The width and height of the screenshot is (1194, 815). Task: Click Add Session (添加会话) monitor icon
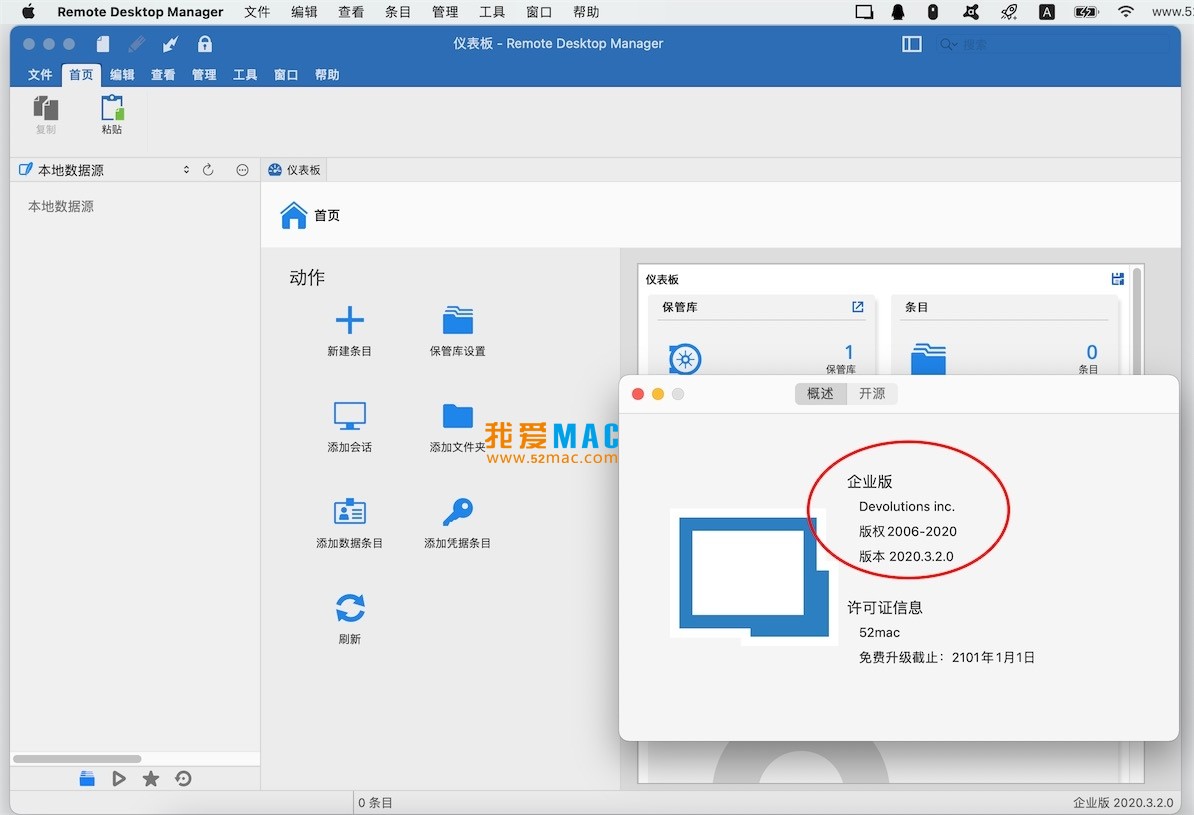click(349, 416)
